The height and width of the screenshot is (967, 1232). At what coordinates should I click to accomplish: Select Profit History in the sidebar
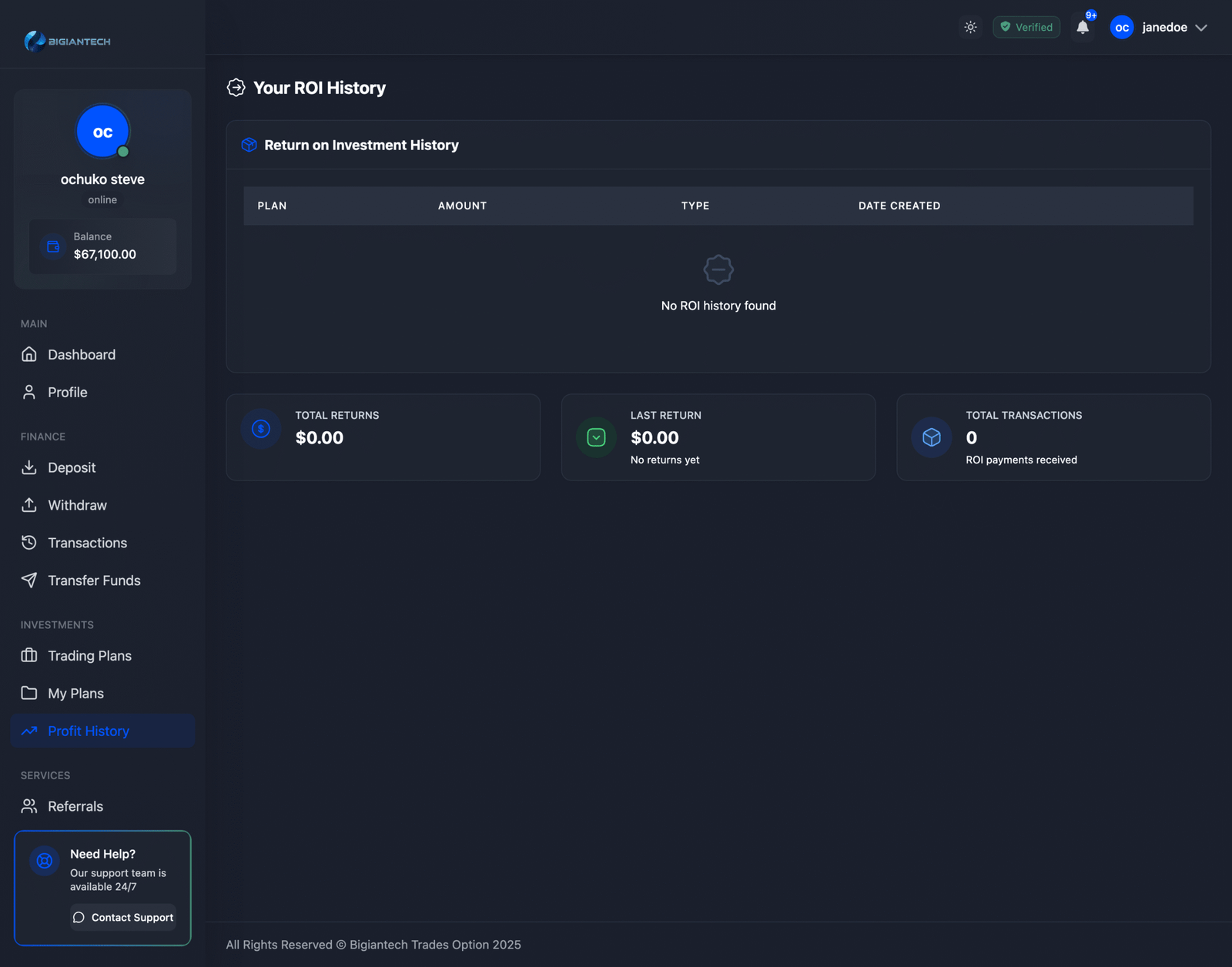88,731
